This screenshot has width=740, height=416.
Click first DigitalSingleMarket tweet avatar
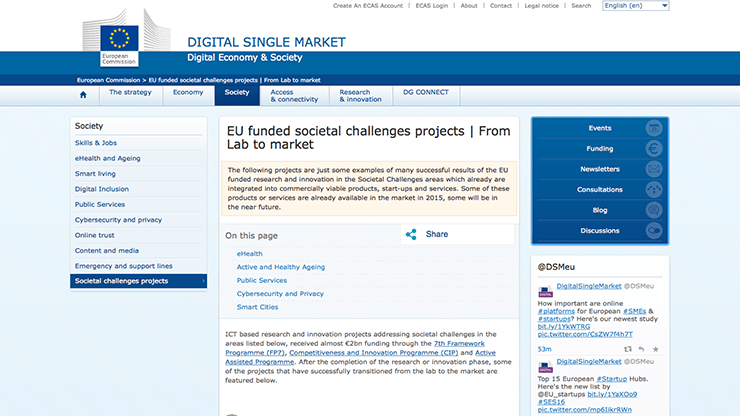545,291
